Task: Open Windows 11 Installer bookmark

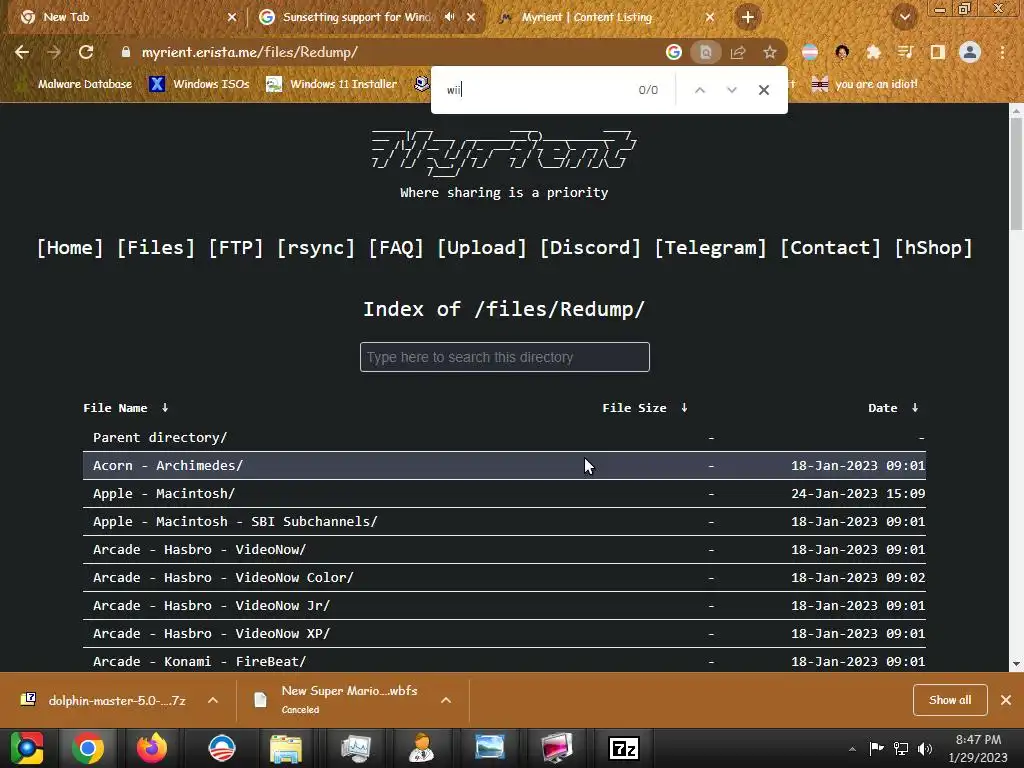Action: 331,84
